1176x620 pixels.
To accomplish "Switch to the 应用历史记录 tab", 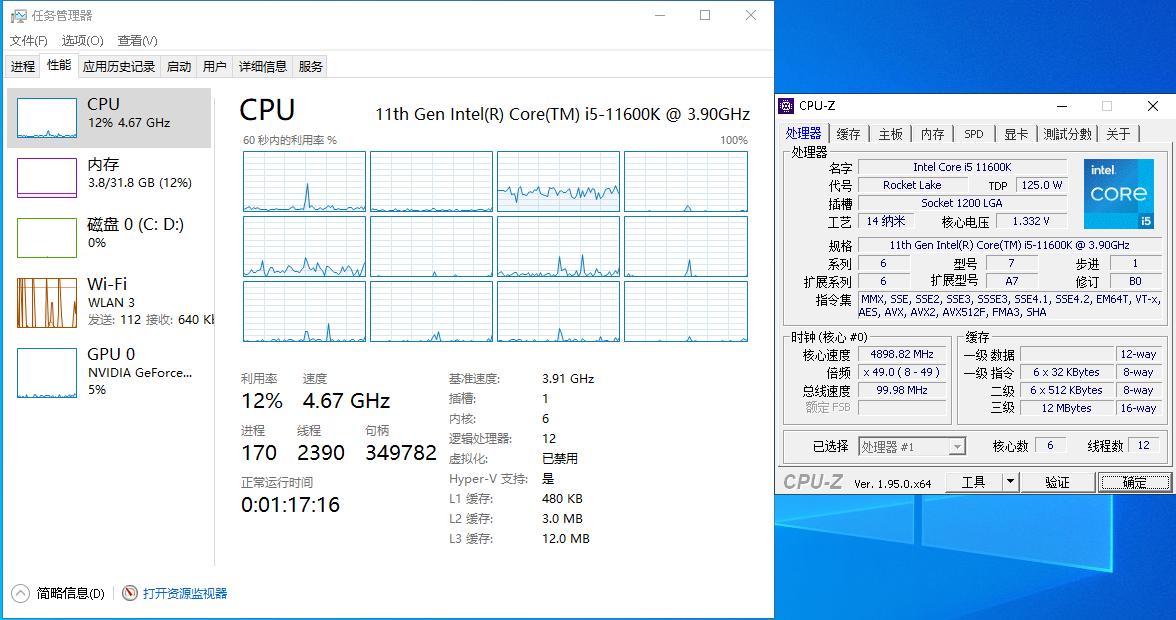I will coord(118,67).
